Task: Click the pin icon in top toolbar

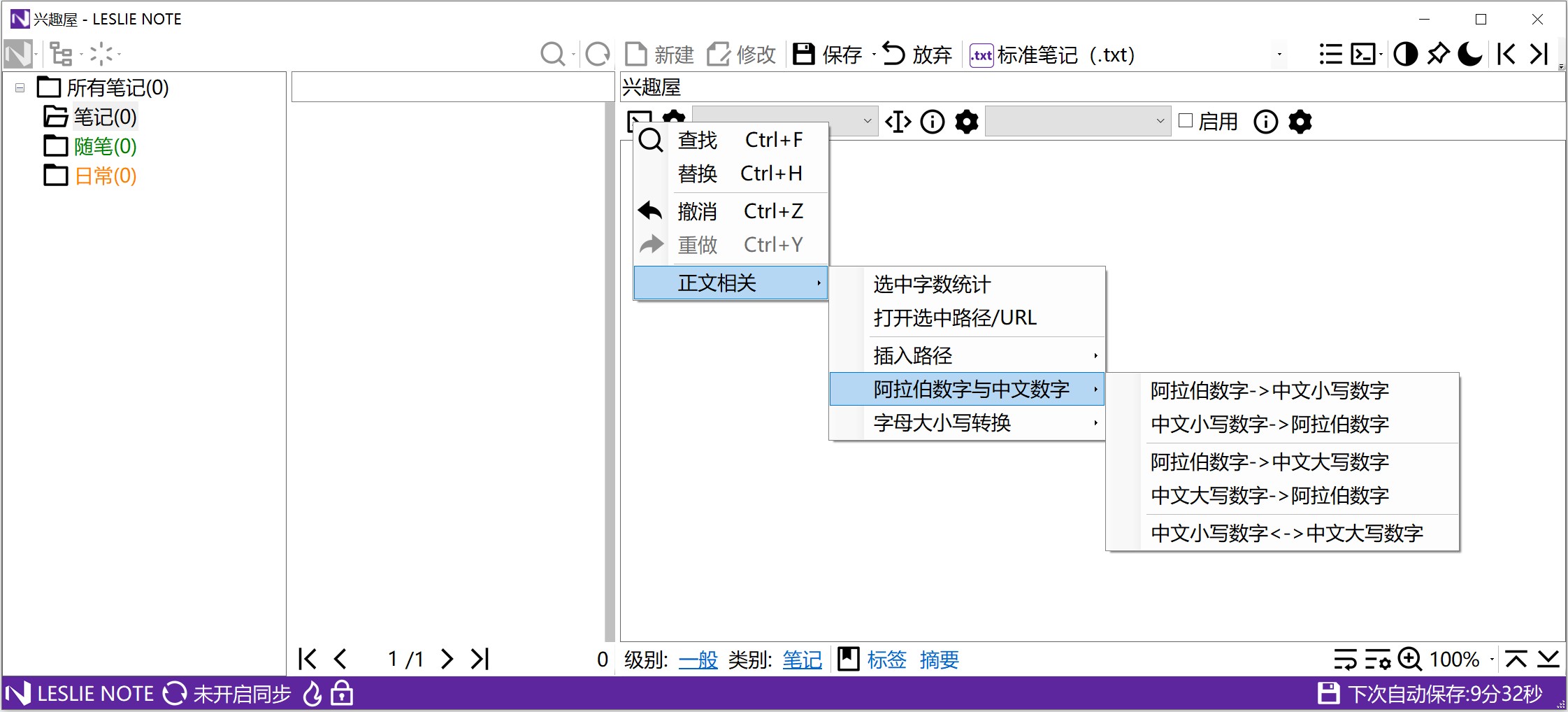Action: coord(1438,54)
